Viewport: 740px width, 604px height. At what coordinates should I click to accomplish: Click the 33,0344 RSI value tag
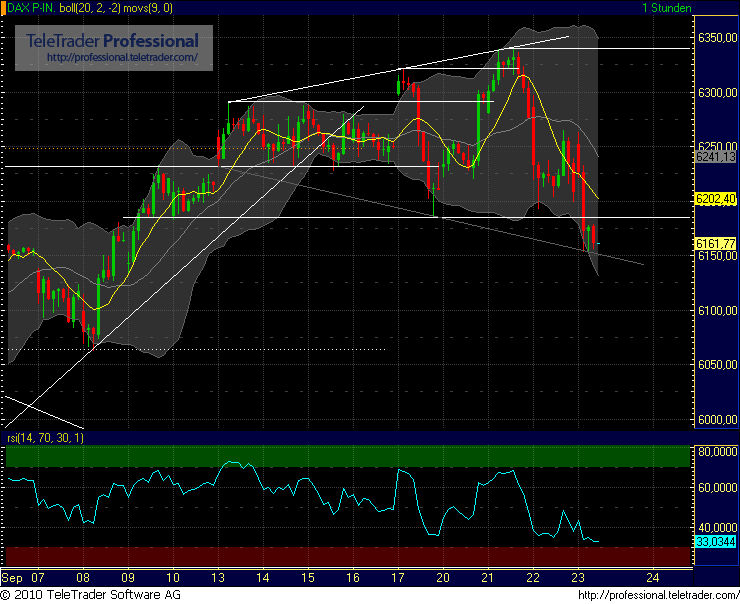(716, 542)
